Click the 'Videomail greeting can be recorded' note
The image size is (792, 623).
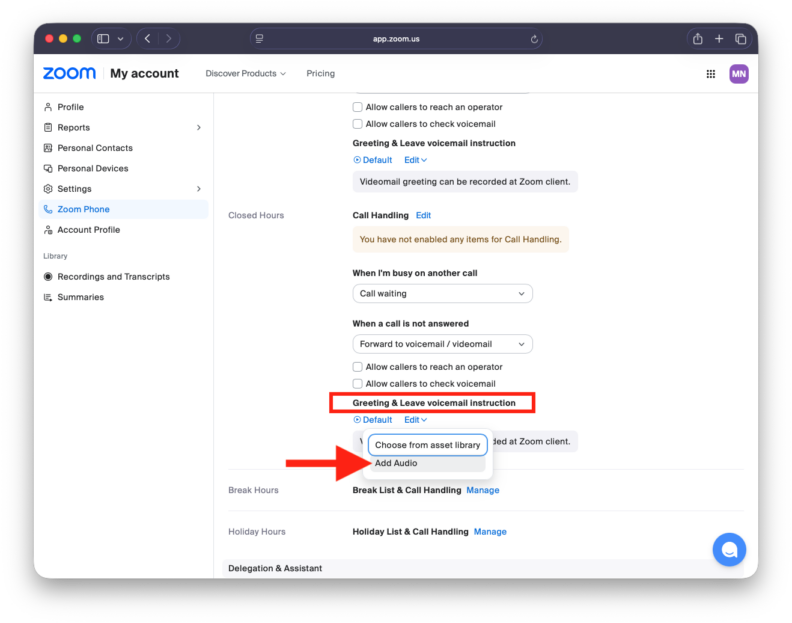465,182
